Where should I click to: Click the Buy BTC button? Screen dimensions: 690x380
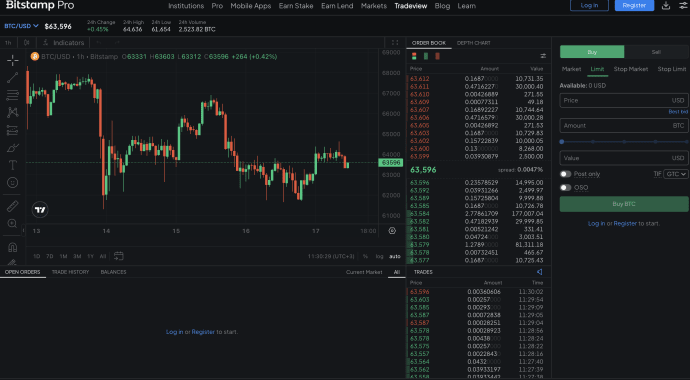pyautogui.click(x=624, y=204)
